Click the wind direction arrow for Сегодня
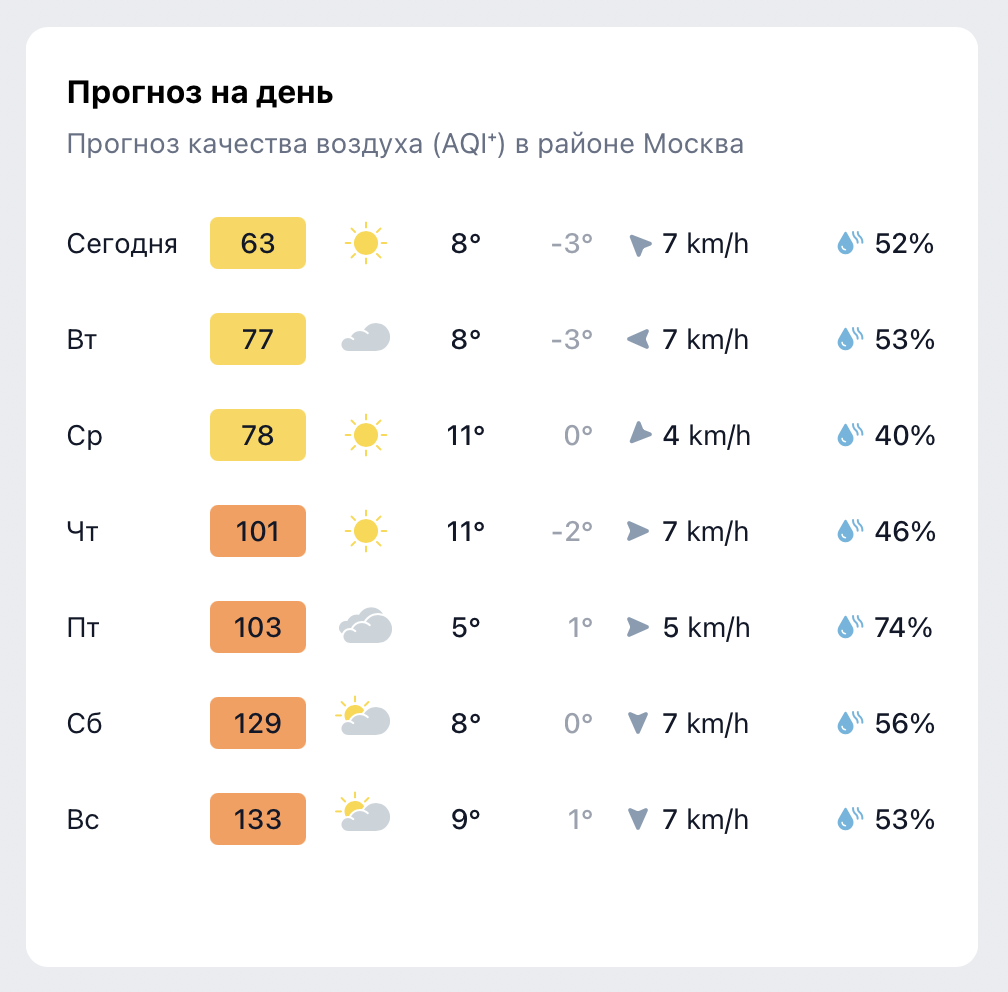The image size is (1008, 992). pyautogui.click(x=639, y=244)
